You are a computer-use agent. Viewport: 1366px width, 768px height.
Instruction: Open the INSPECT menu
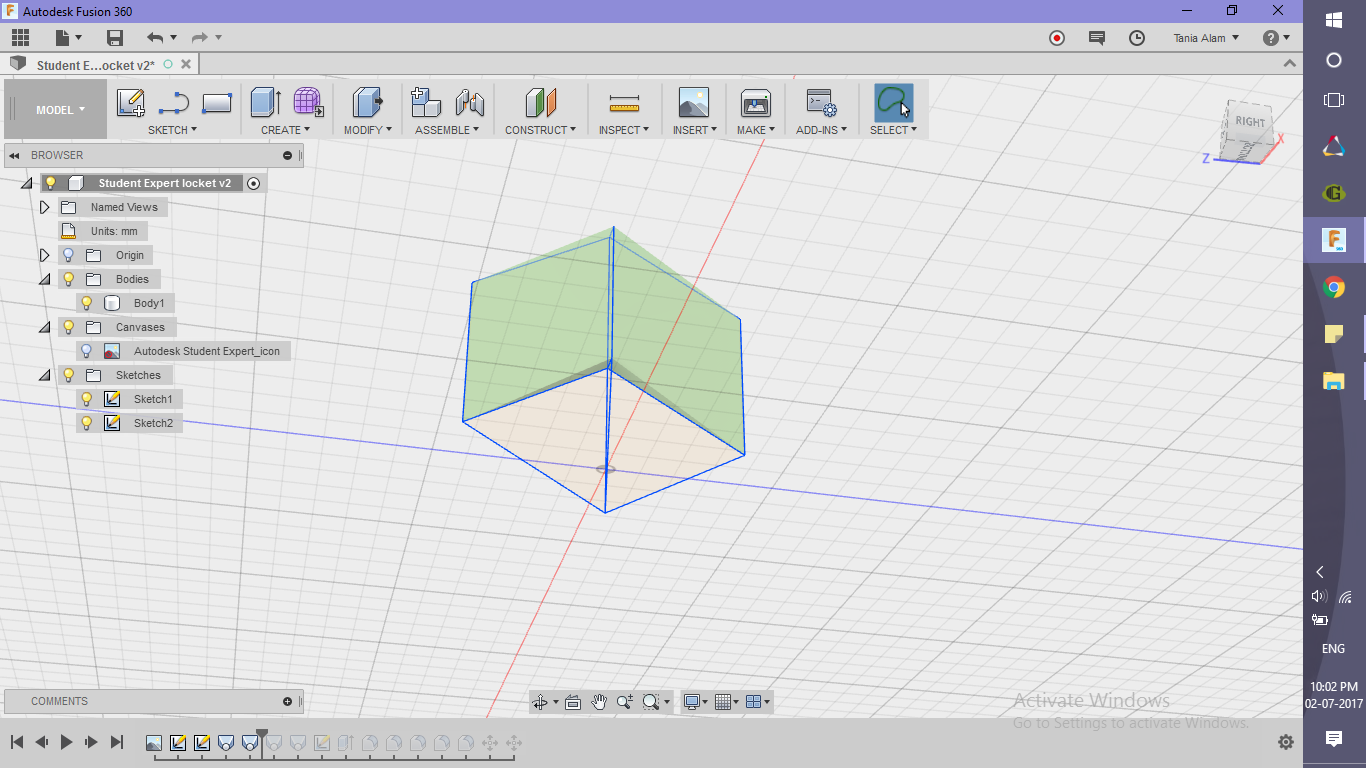tap(624, 130)
